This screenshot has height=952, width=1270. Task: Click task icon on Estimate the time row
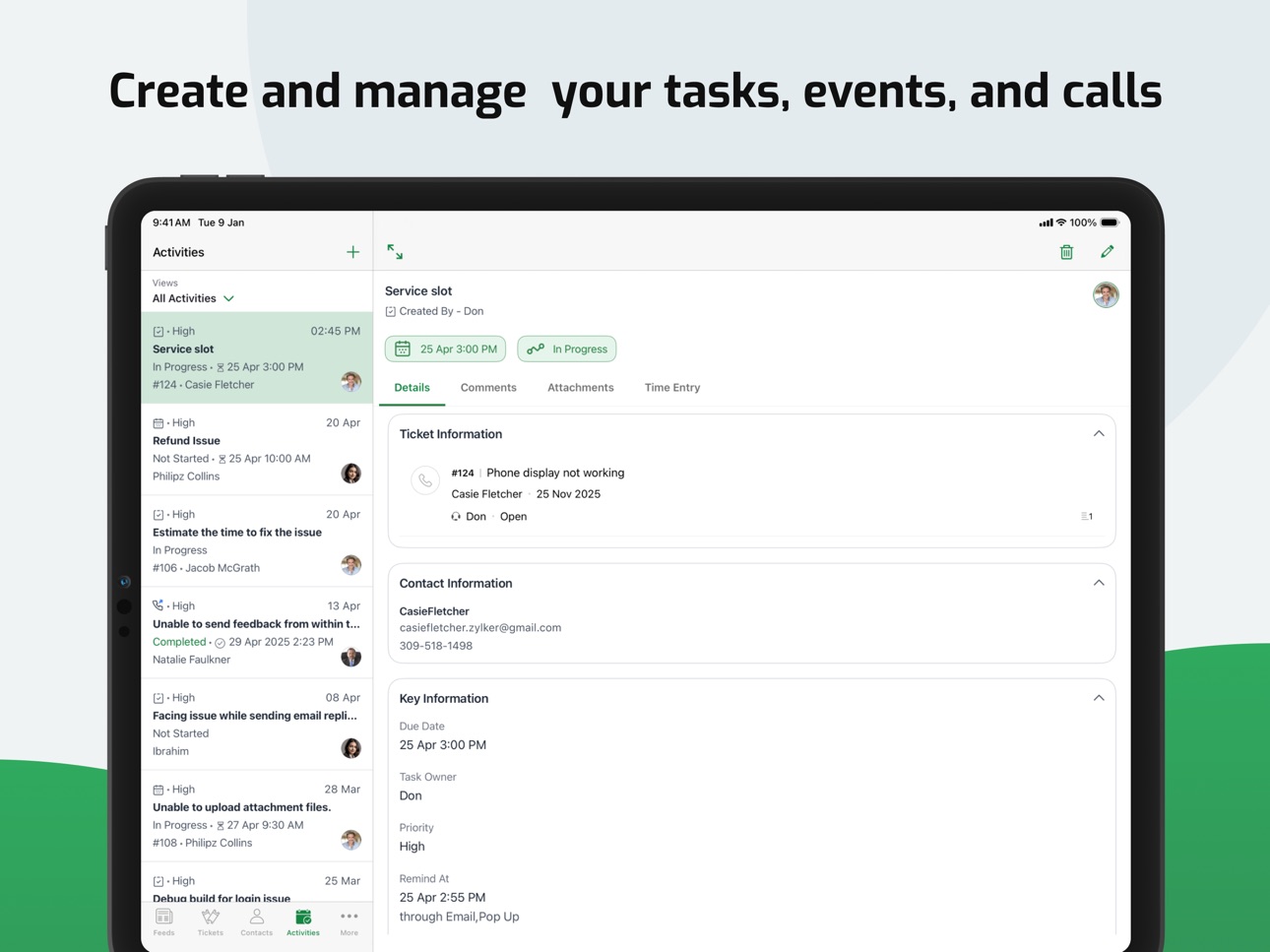(158, 515)
